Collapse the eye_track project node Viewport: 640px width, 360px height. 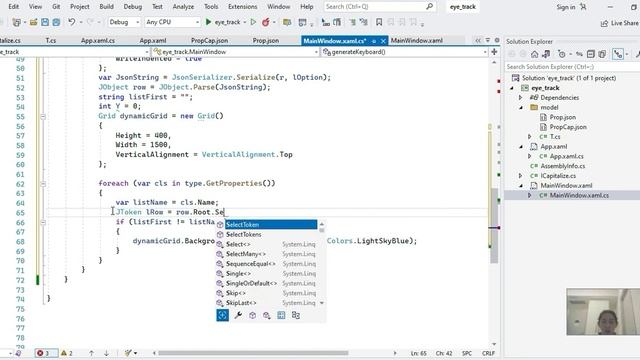(x=512, y=88)
